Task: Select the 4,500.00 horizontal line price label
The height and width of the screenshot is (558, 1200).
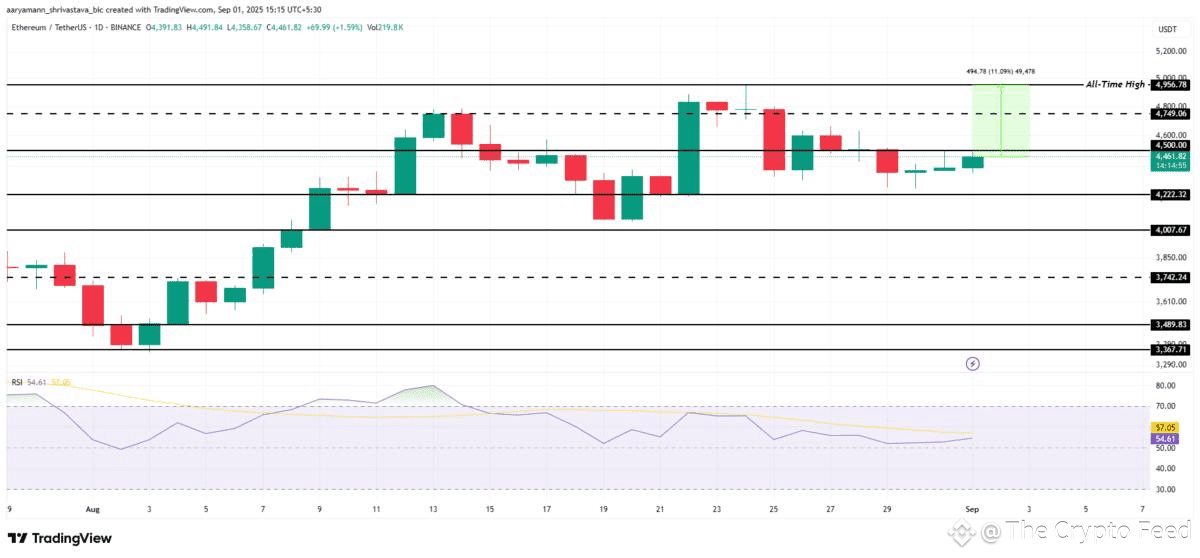Action: pos(1170,145)
